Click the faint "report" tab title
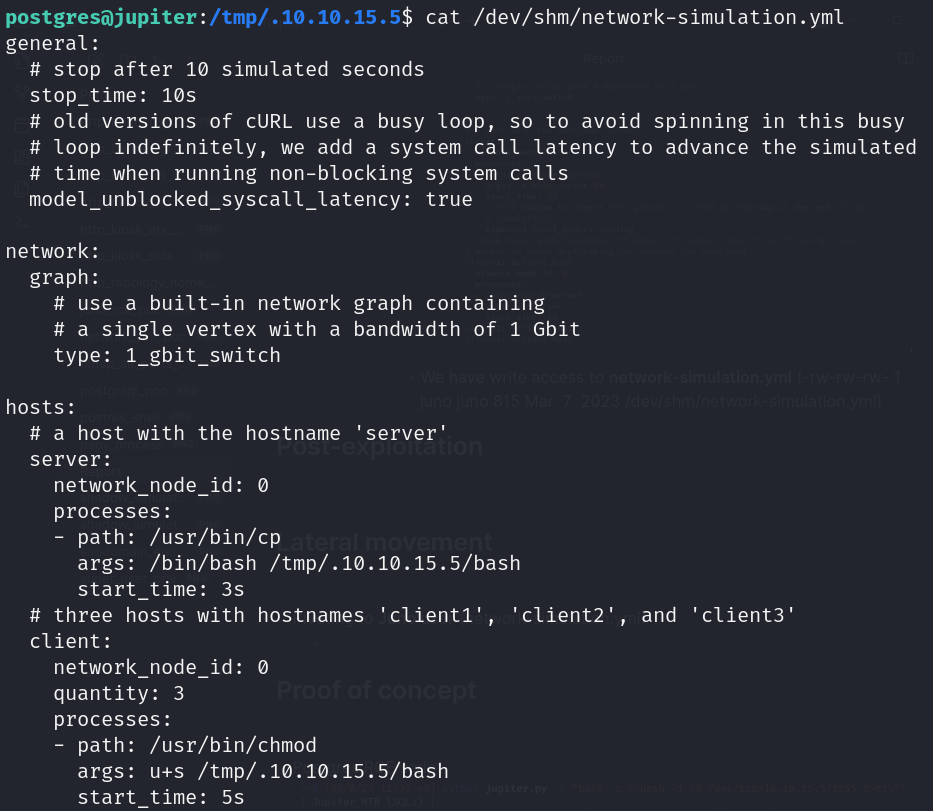The width and height of the screenshot is (933, 811). click(603, 59)
